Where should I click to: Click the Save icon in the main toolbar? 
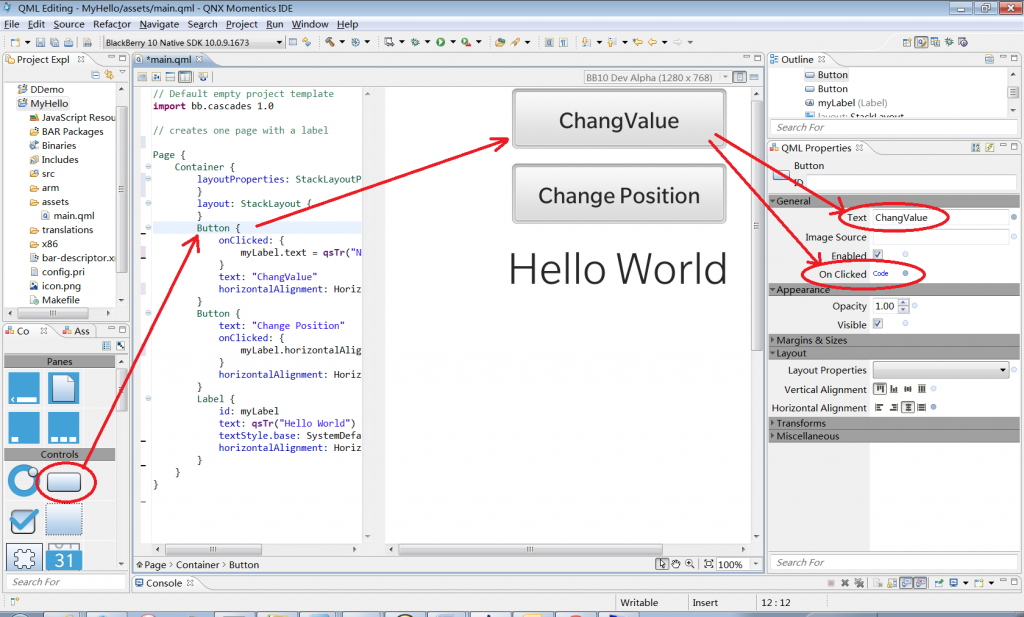(x=40, y=42)
